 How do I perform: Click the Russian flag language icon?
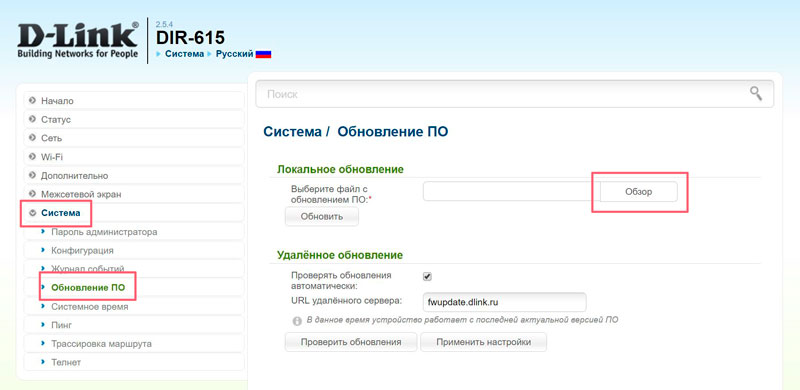coord(263,54)
